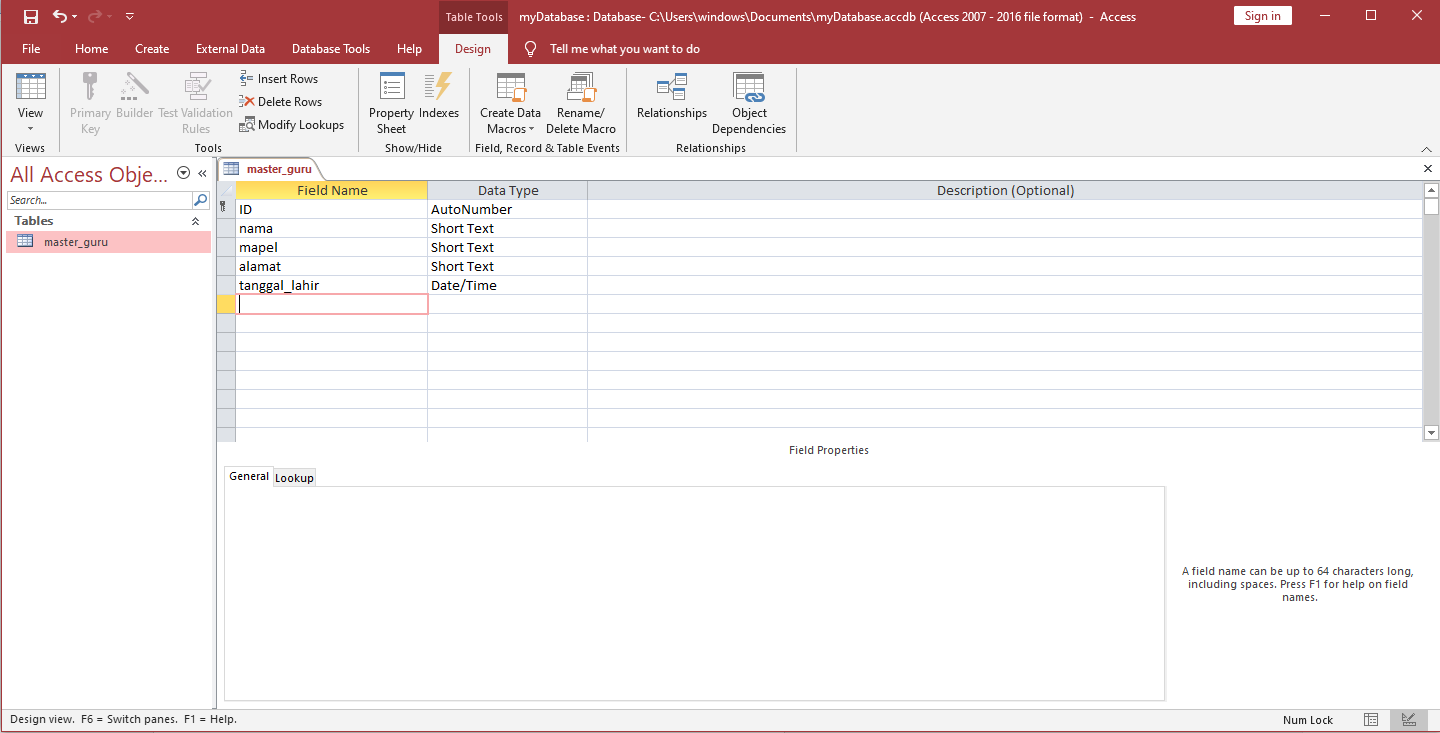
Task: Click Modify Lookups
Action: (x=292, y=124)
